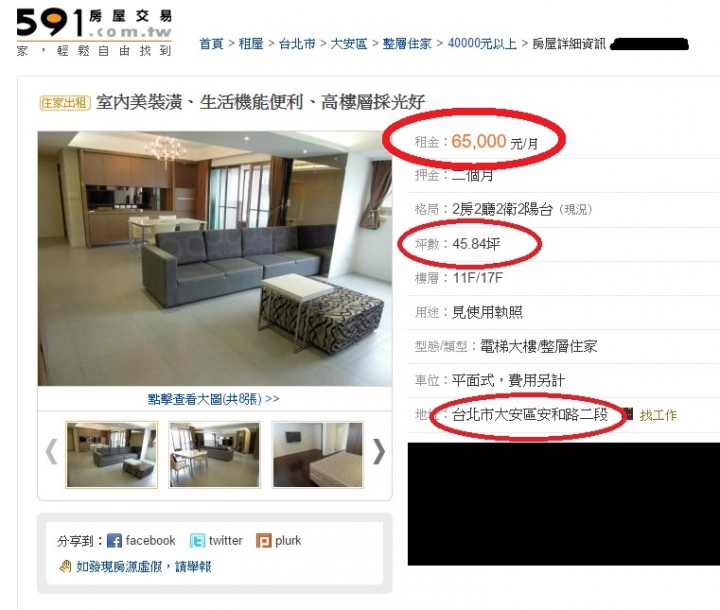Go to 租屋 breadcrumb
720x610 pixels.
[251, 44]
